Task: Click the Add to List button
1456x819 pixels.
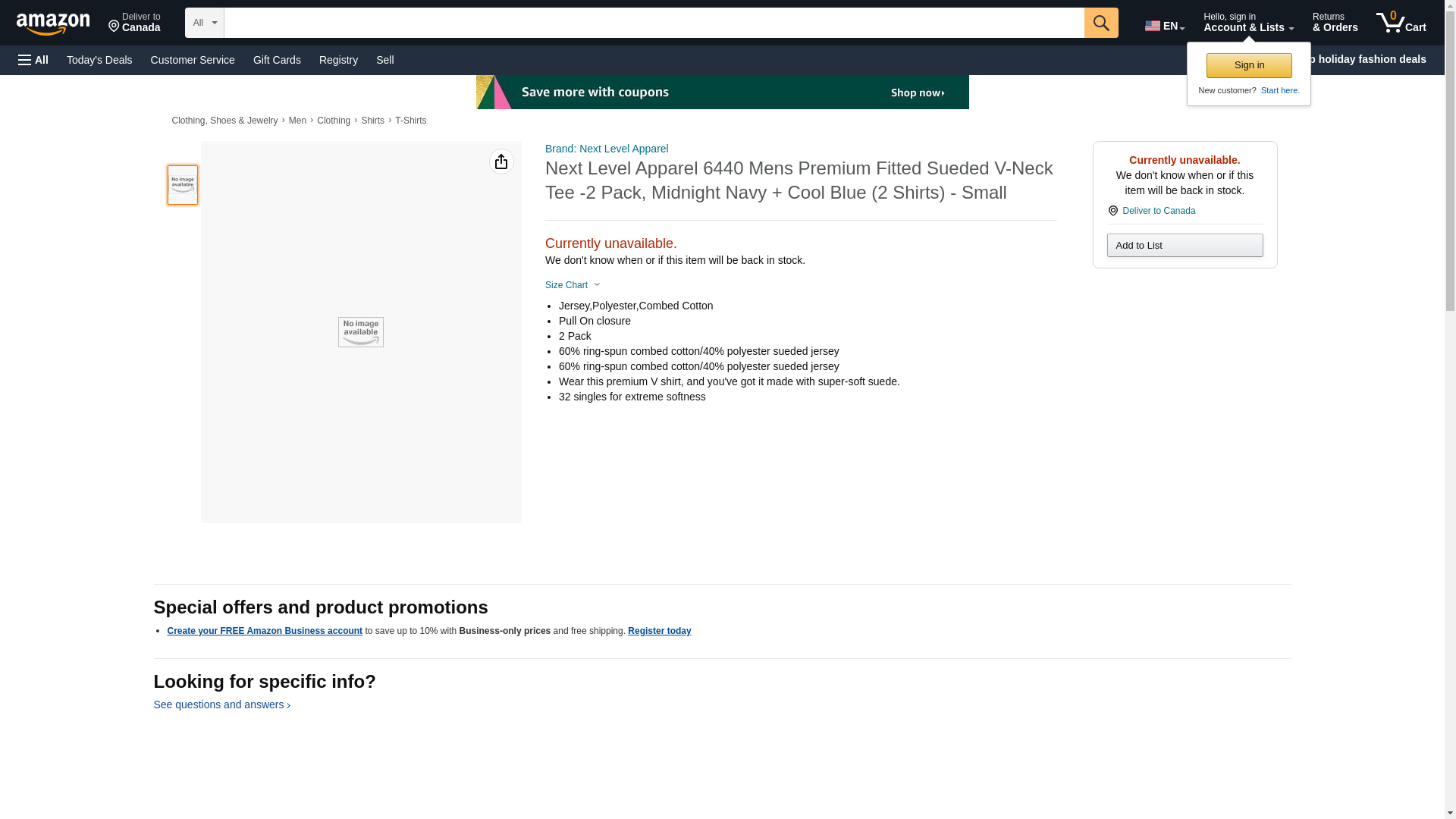Action: pyautogui.click(x=1184, y=245)
